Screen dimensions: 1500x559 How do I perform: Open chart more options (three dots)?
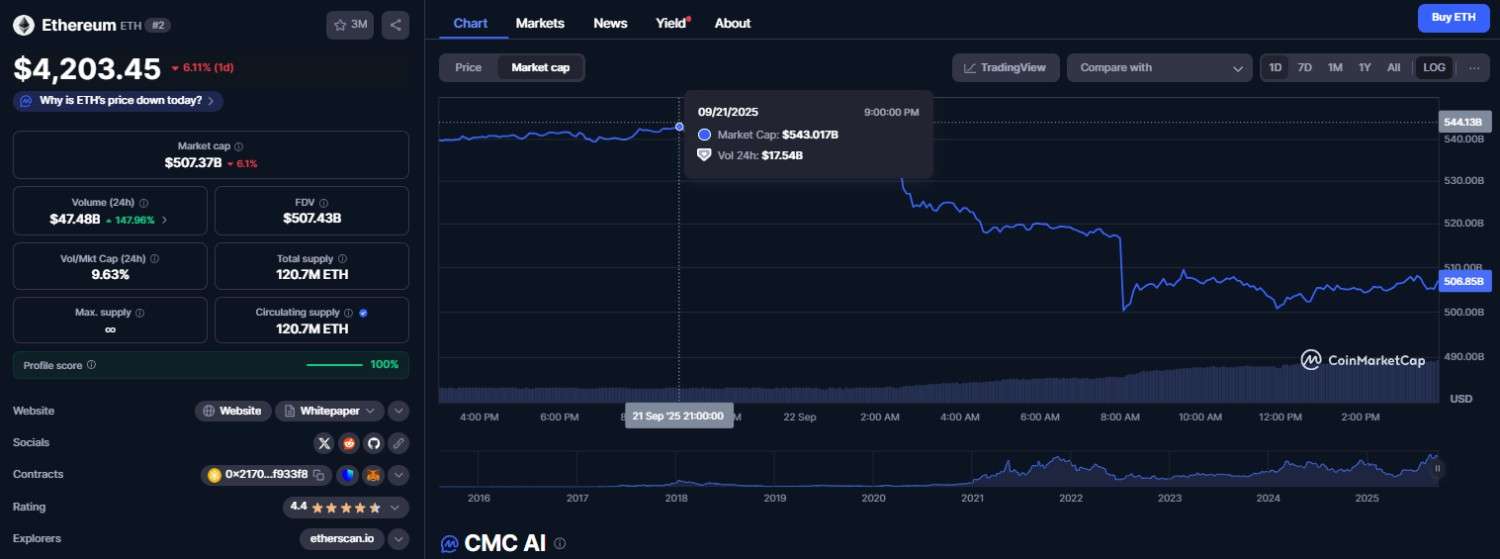[x=1474, y=68]
